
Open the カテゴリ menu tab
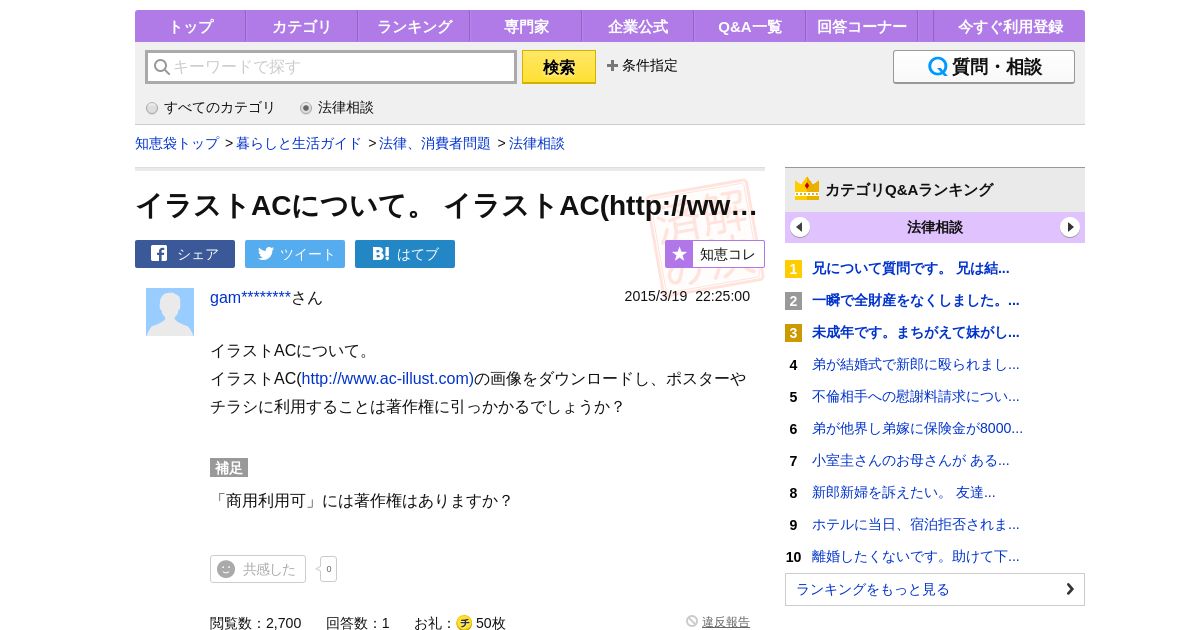click(301, 27)
